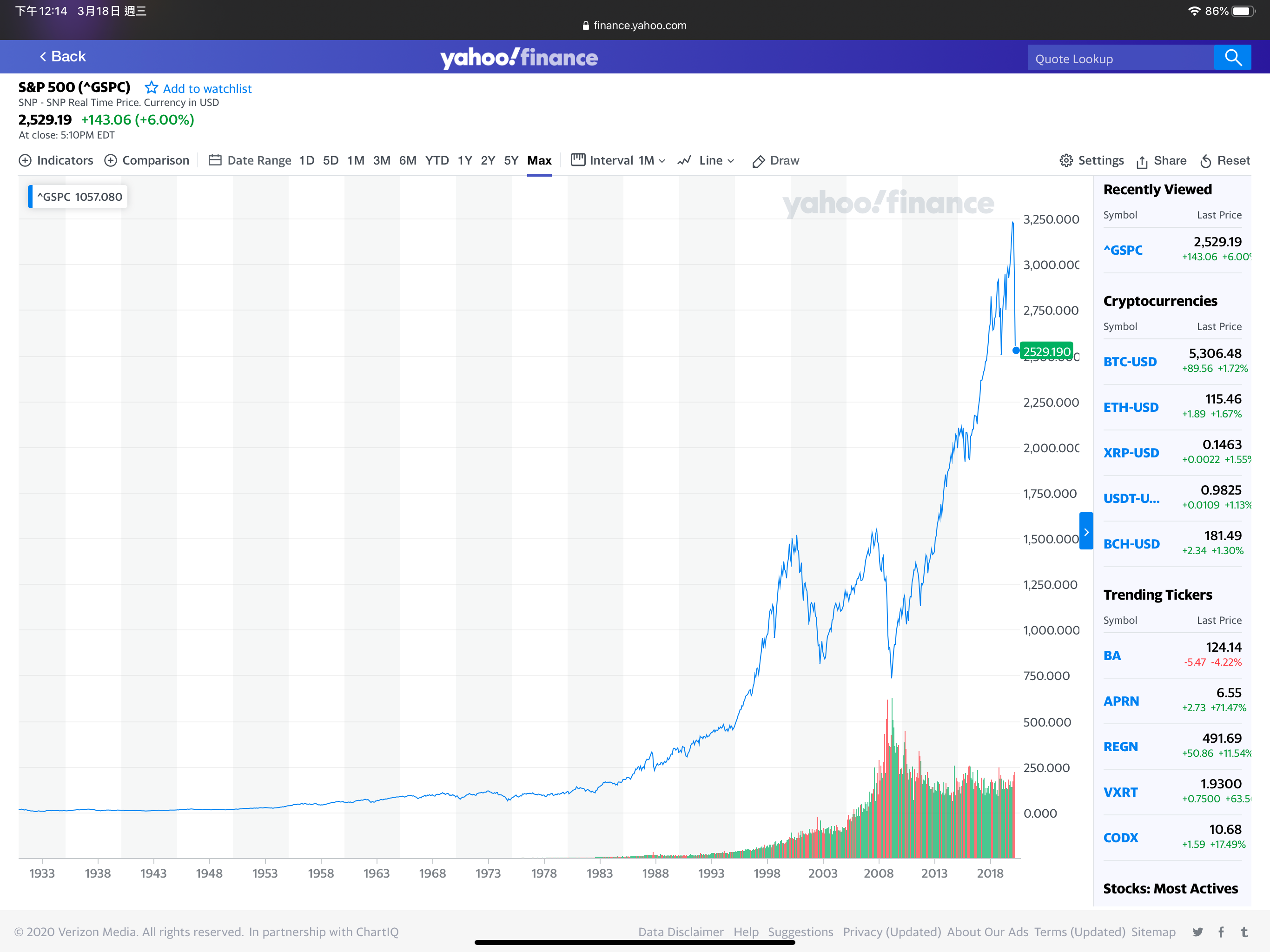
Task: Select the 1Y range
Action: (465, 160)
